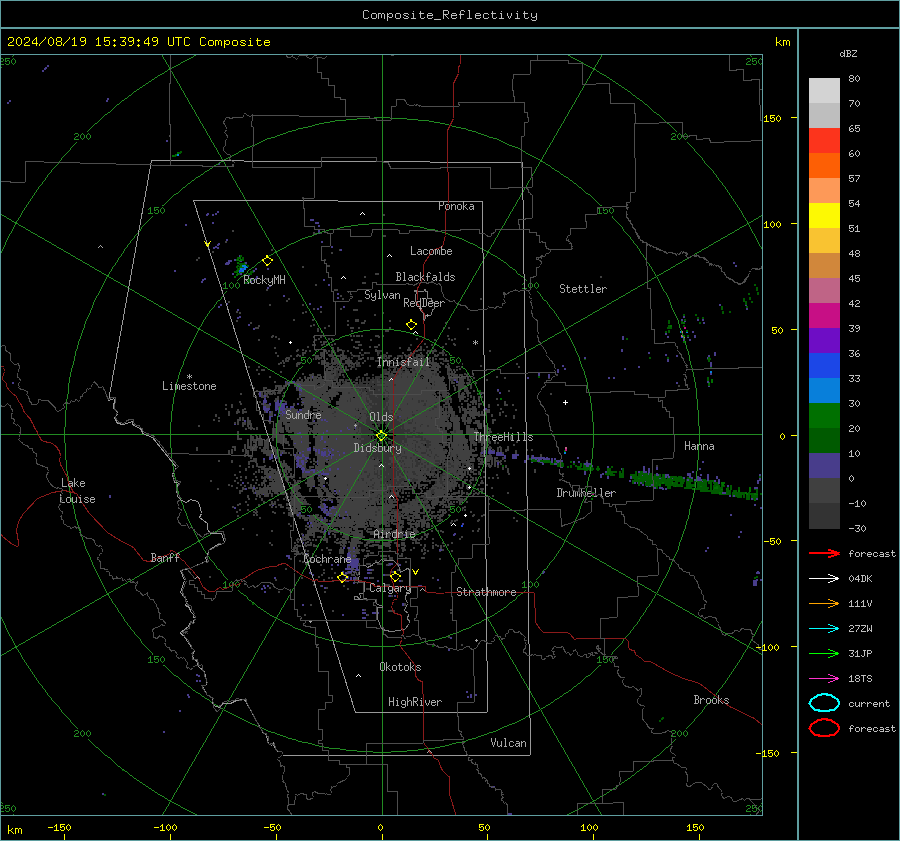Screen dimensions: 900x841
Task: Click the yellow diamond marker under Cochrane
Action: 343,577
